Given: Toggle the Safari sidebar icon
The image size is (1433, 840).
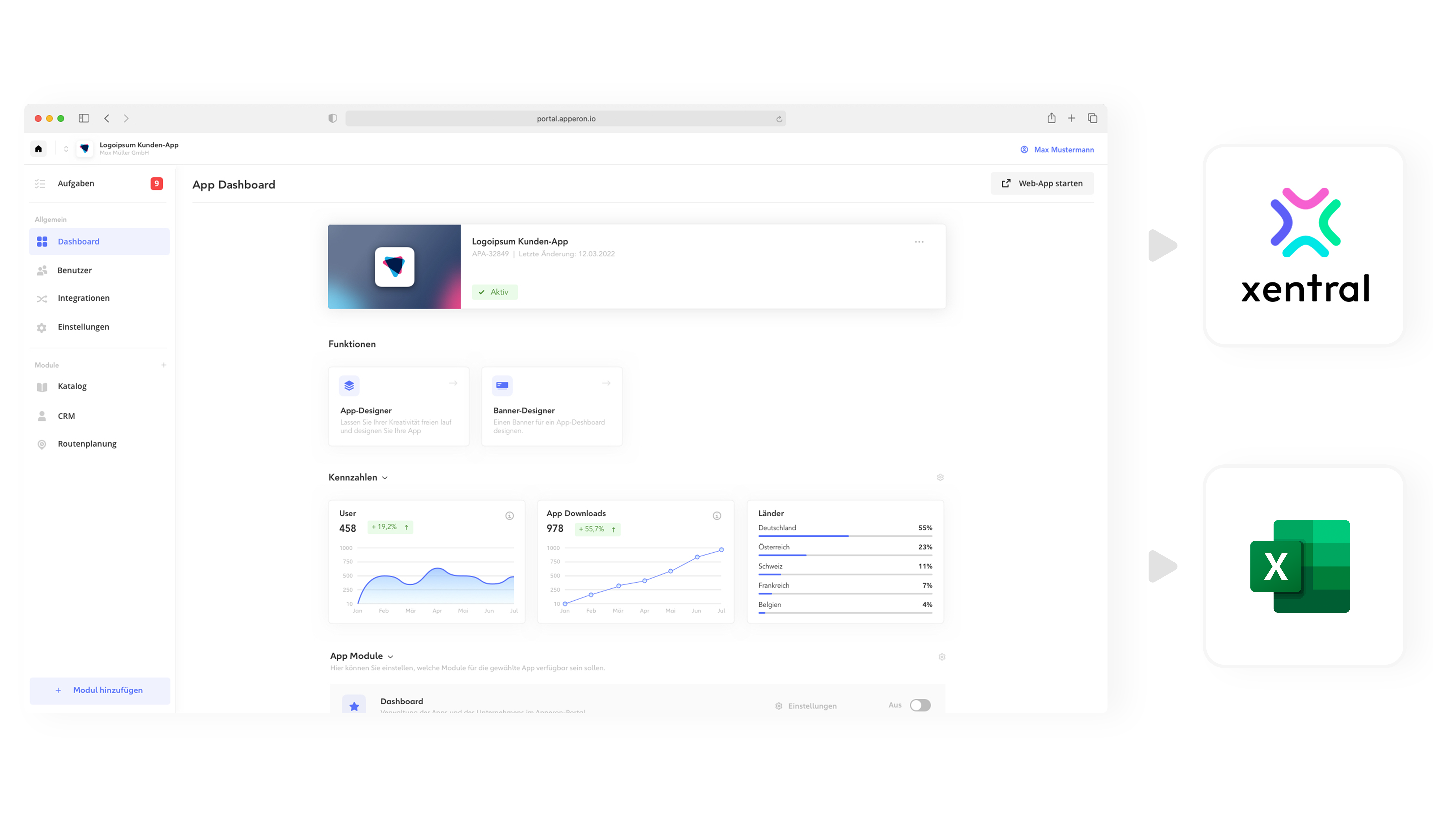Looking at the screenshot, I should [84, 118].
